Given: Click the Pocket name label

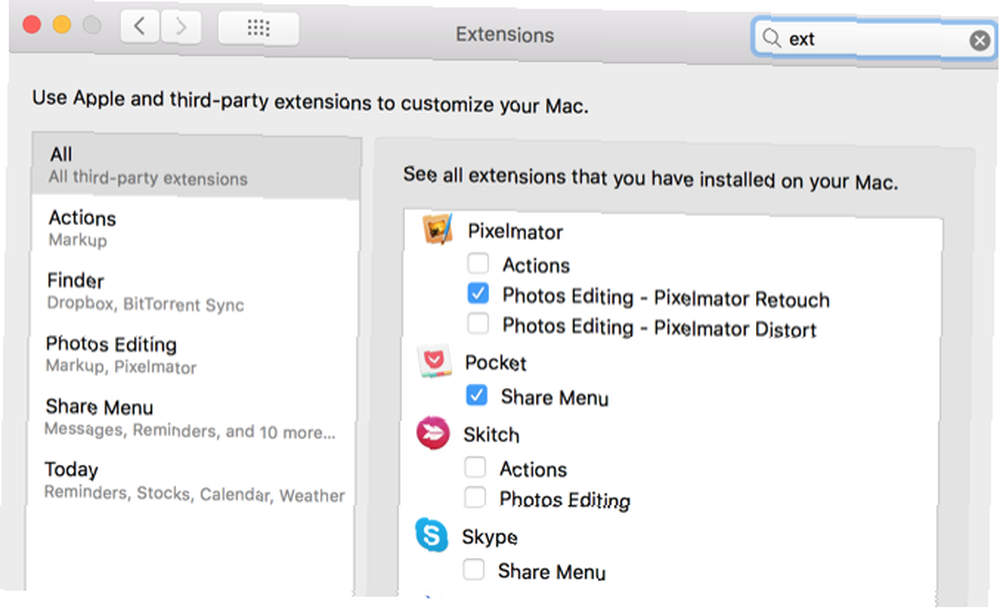Looking at the screenshot, I should point(496,362).
